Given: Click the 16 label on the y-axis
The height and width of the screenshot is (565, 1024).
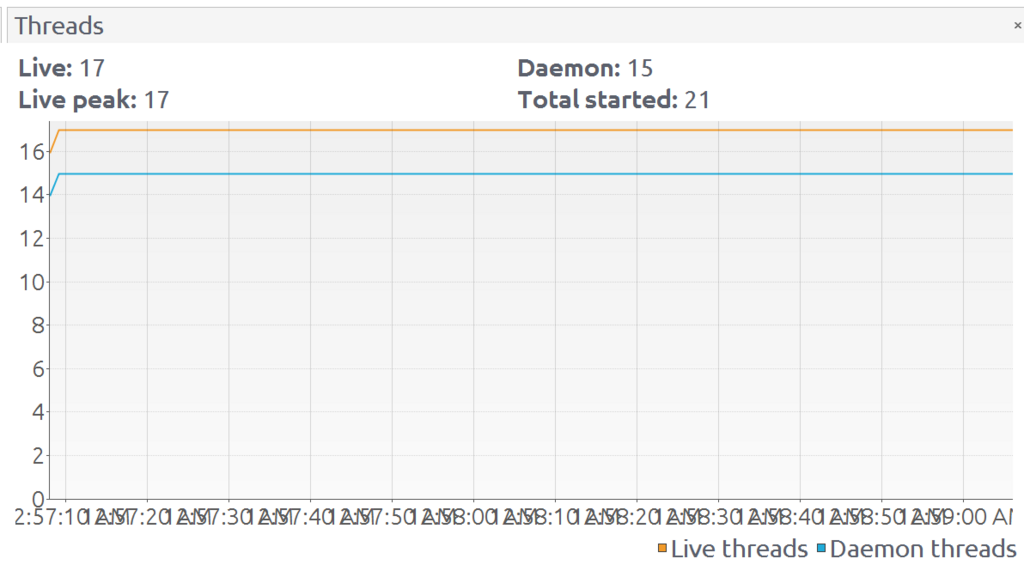Looking at the screenshot, I should 31,152.
